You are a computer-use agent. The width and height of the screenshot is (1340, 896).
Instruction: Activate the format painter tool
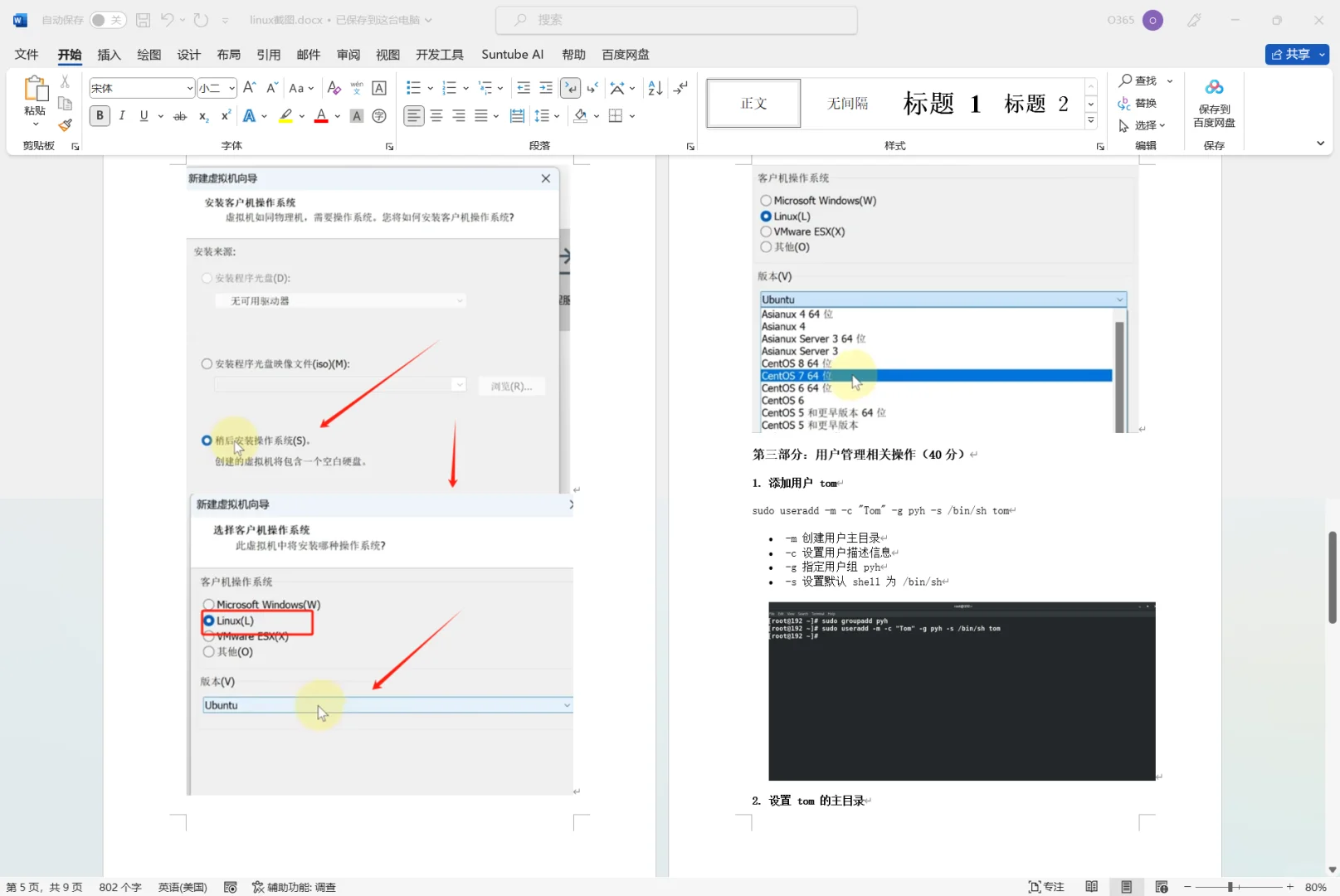pyautogui.click(x=65, y=125)
